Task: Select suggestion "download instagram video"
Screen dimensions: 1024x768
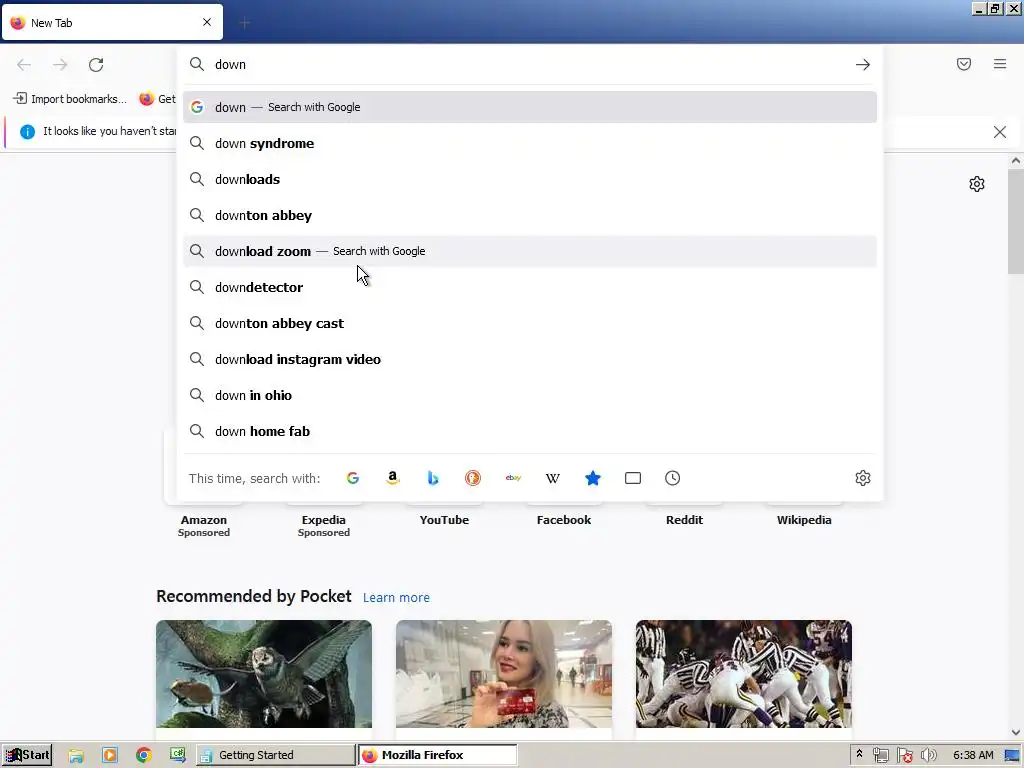Action: point(530,359)
